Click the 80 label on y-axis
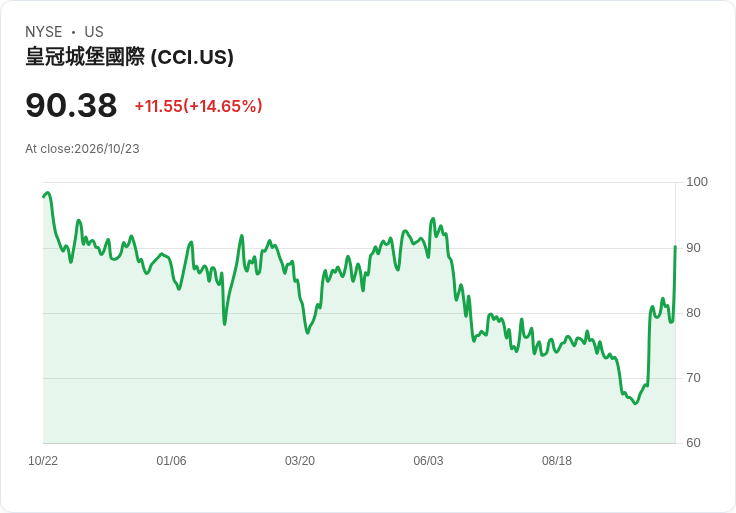Screen dimensions: 736x513 [693, 313]
